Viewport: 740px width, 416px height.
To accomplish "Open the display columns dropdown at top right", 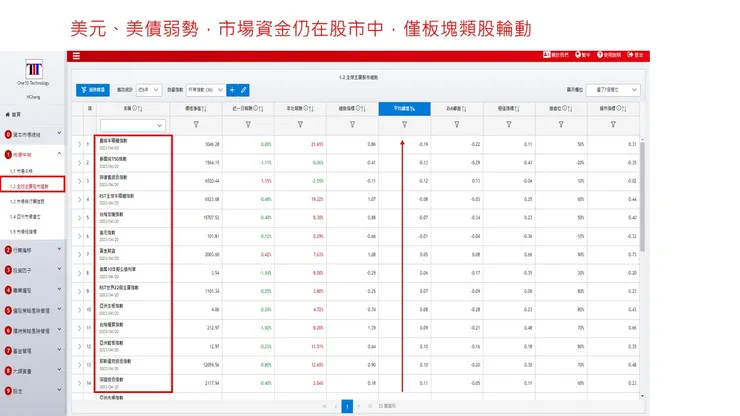I will point(613,90).
